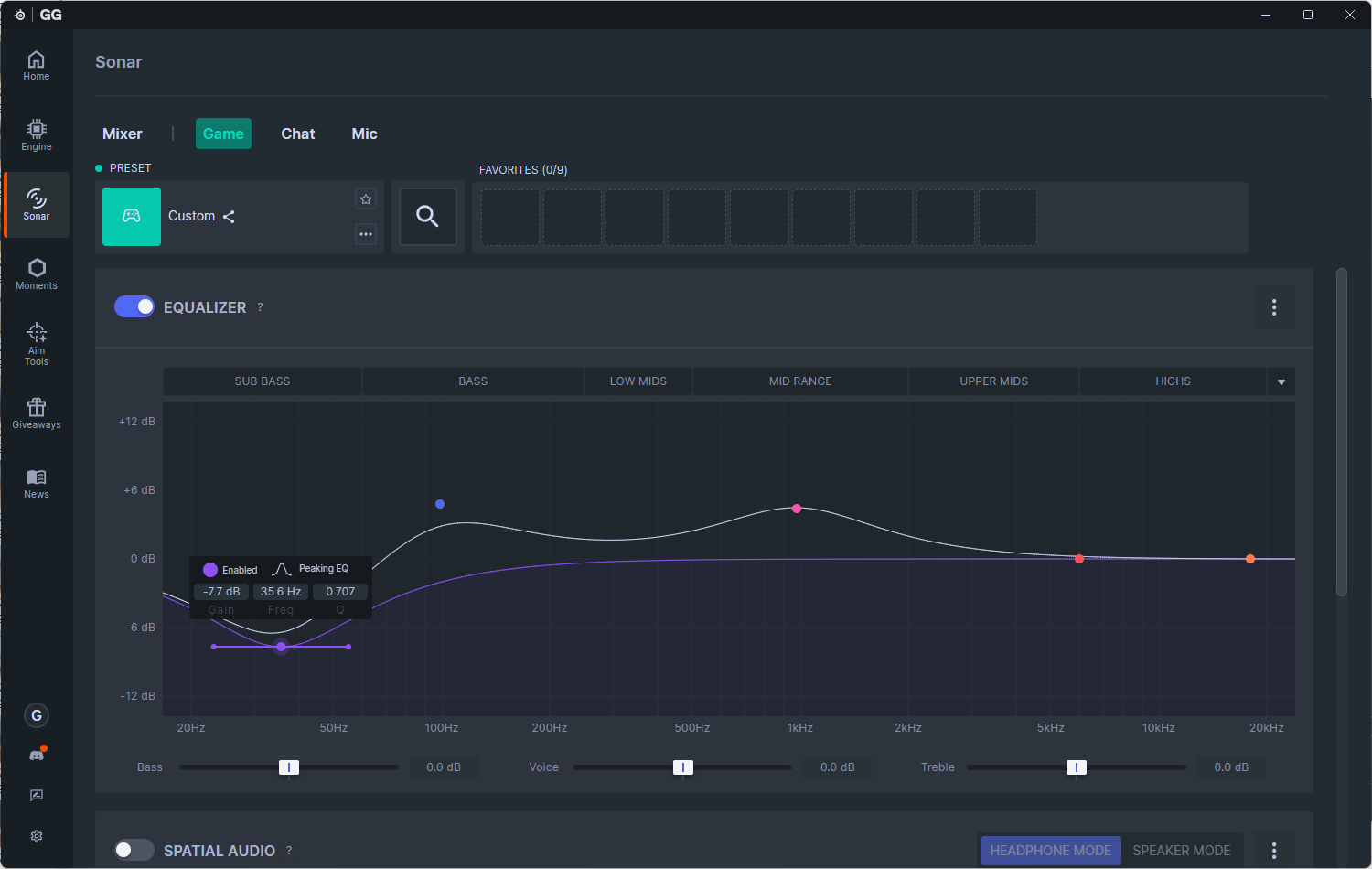Image resolution: width=1372 pixels, height=869 pixels.
Task: Open Equalizer three-dot options menu
Action: tap(1274, 307)
